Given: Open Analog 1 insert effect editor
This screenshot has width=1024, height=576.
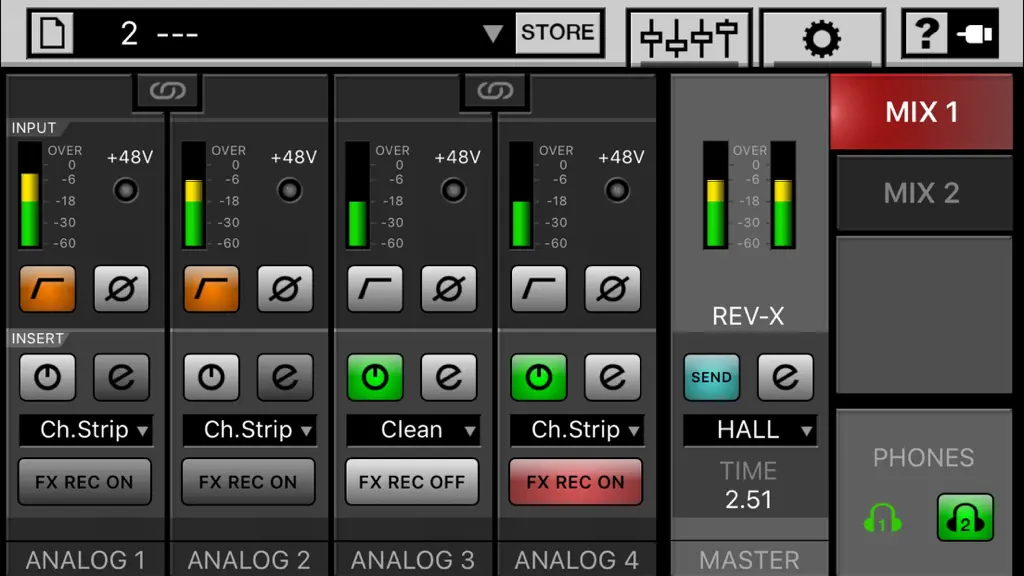Looking at the screenshot, I should [121, 377].
